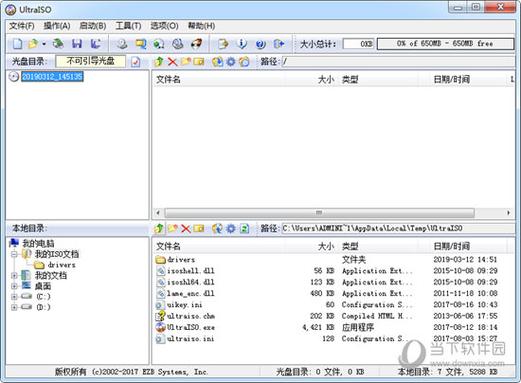
Task: Click the 0% of 650MB capacity bar
Action: (x=445, y=44)
